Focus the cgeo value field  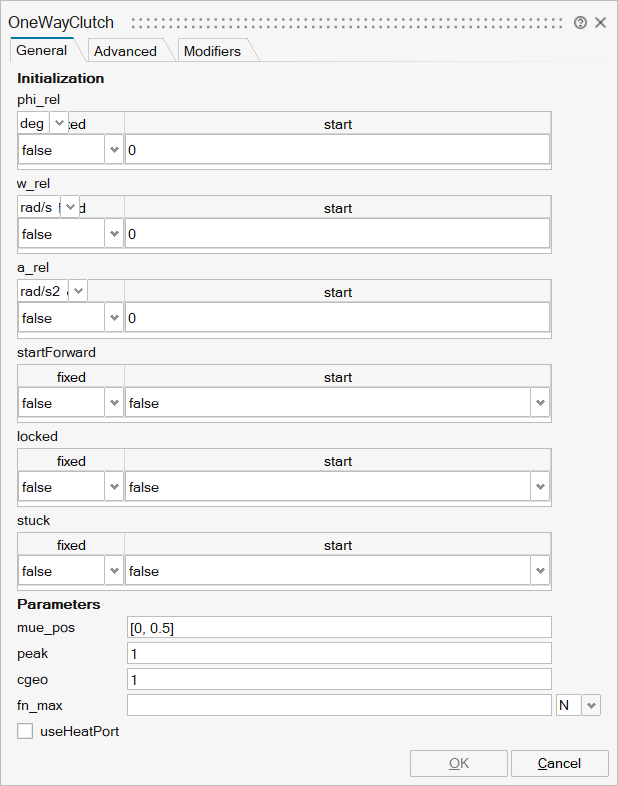[x=339, y=679]
